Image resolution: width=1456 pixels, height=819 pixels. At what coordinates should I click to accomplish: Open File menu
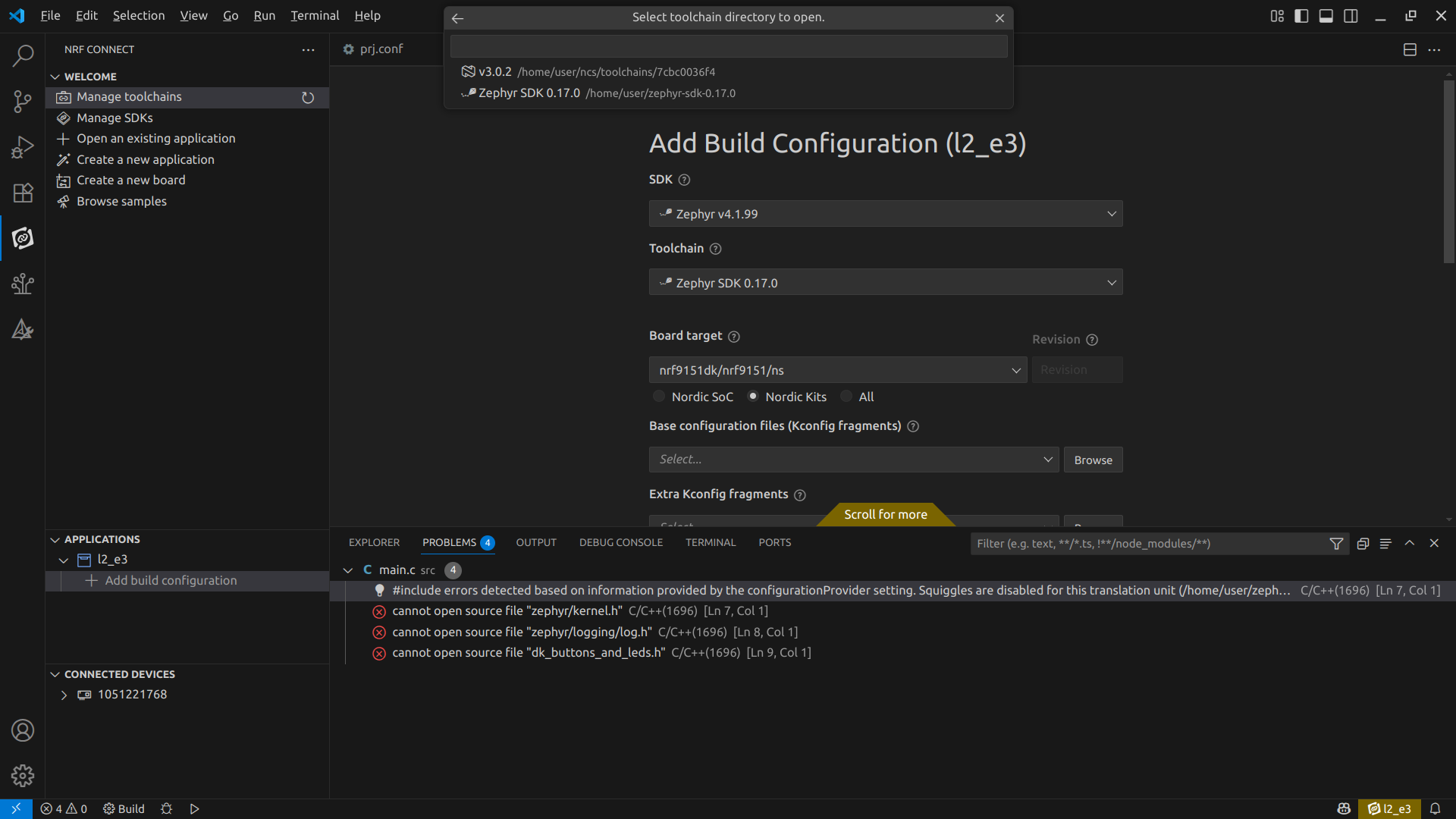[x=50, y=16]
